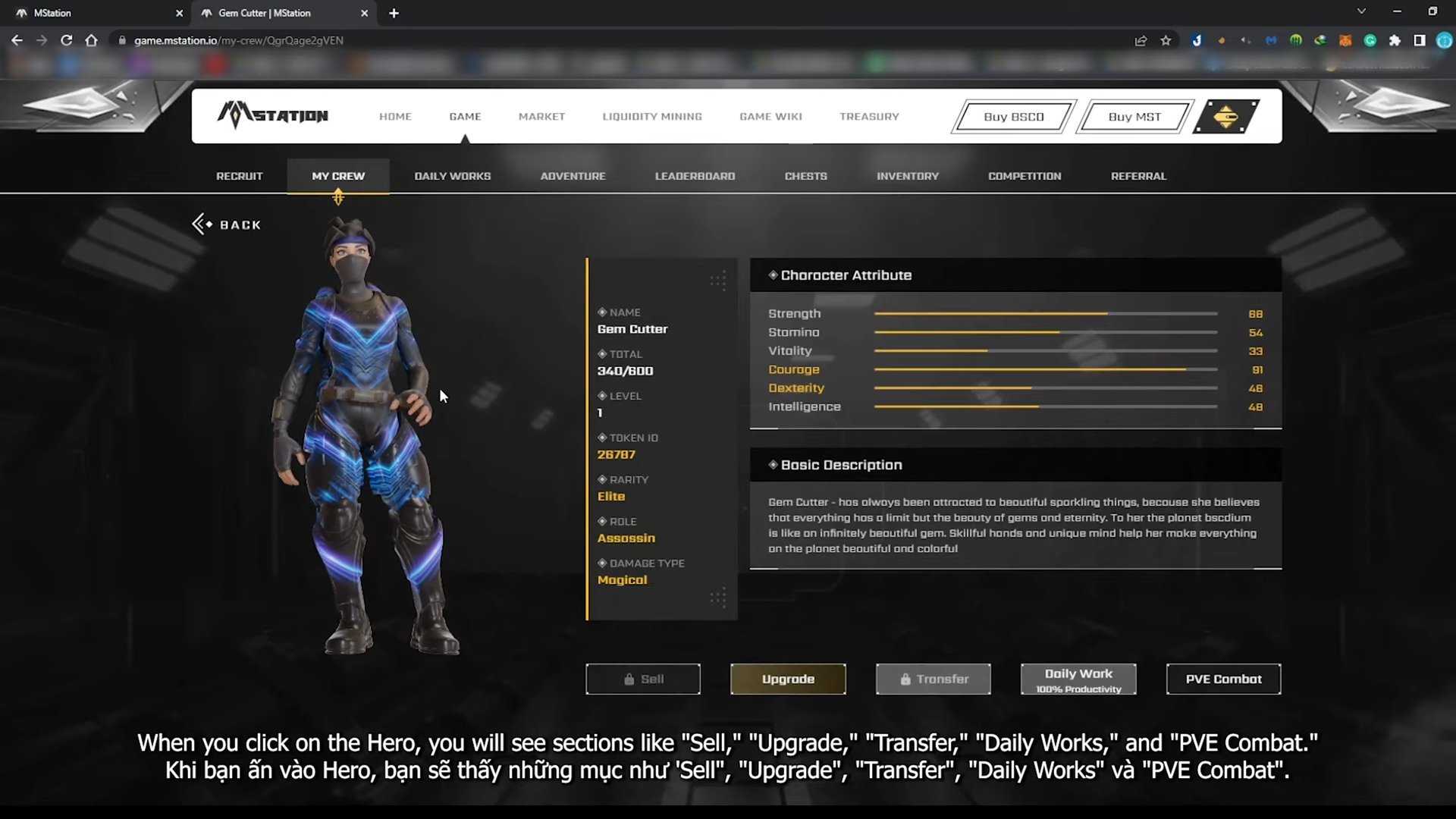Open the TREASURY page

pos(869,116)
